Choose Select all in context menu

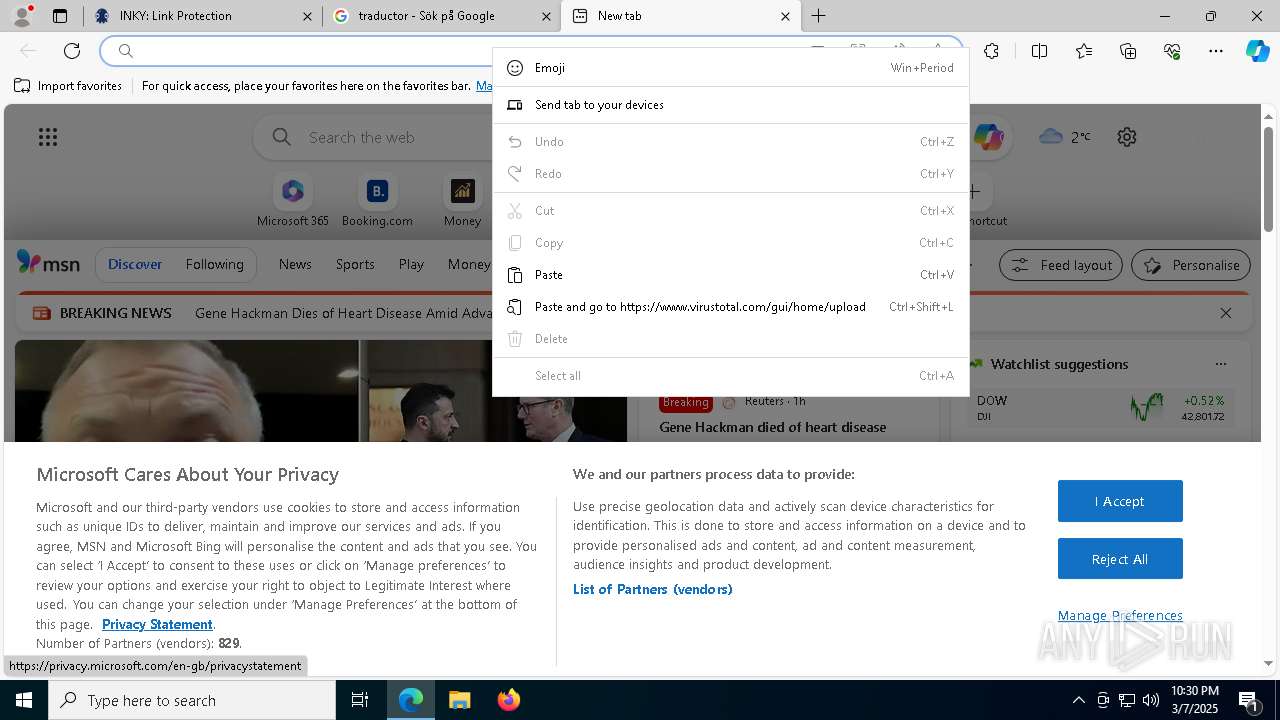click(730, 376)
